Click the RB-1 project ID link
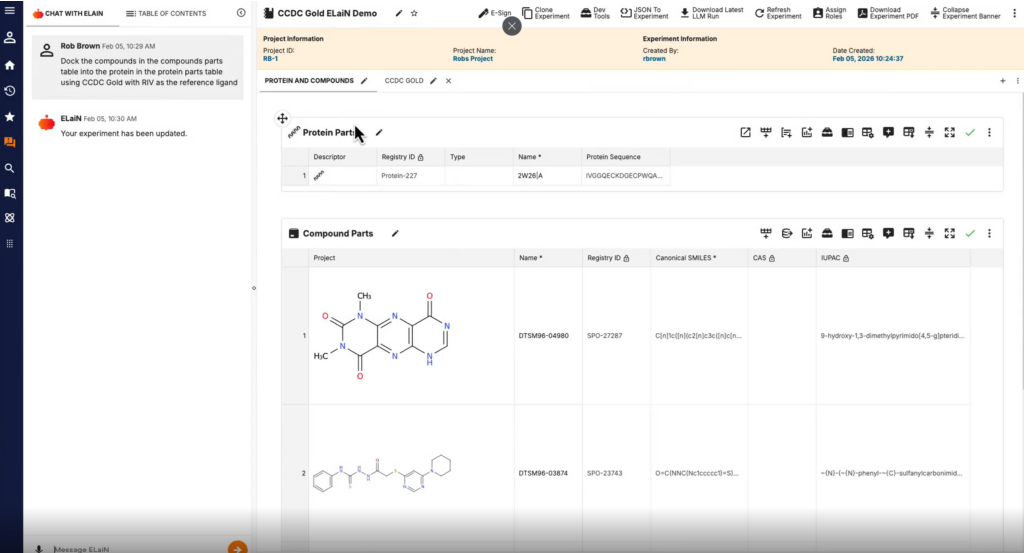 (x=270, y=59)
